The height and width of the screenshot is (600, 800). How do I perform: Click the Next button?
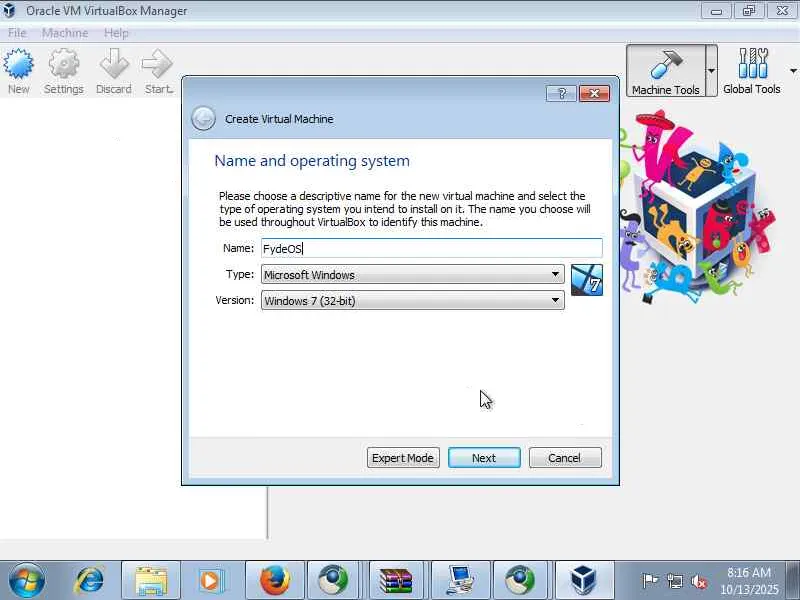(484, 458)
